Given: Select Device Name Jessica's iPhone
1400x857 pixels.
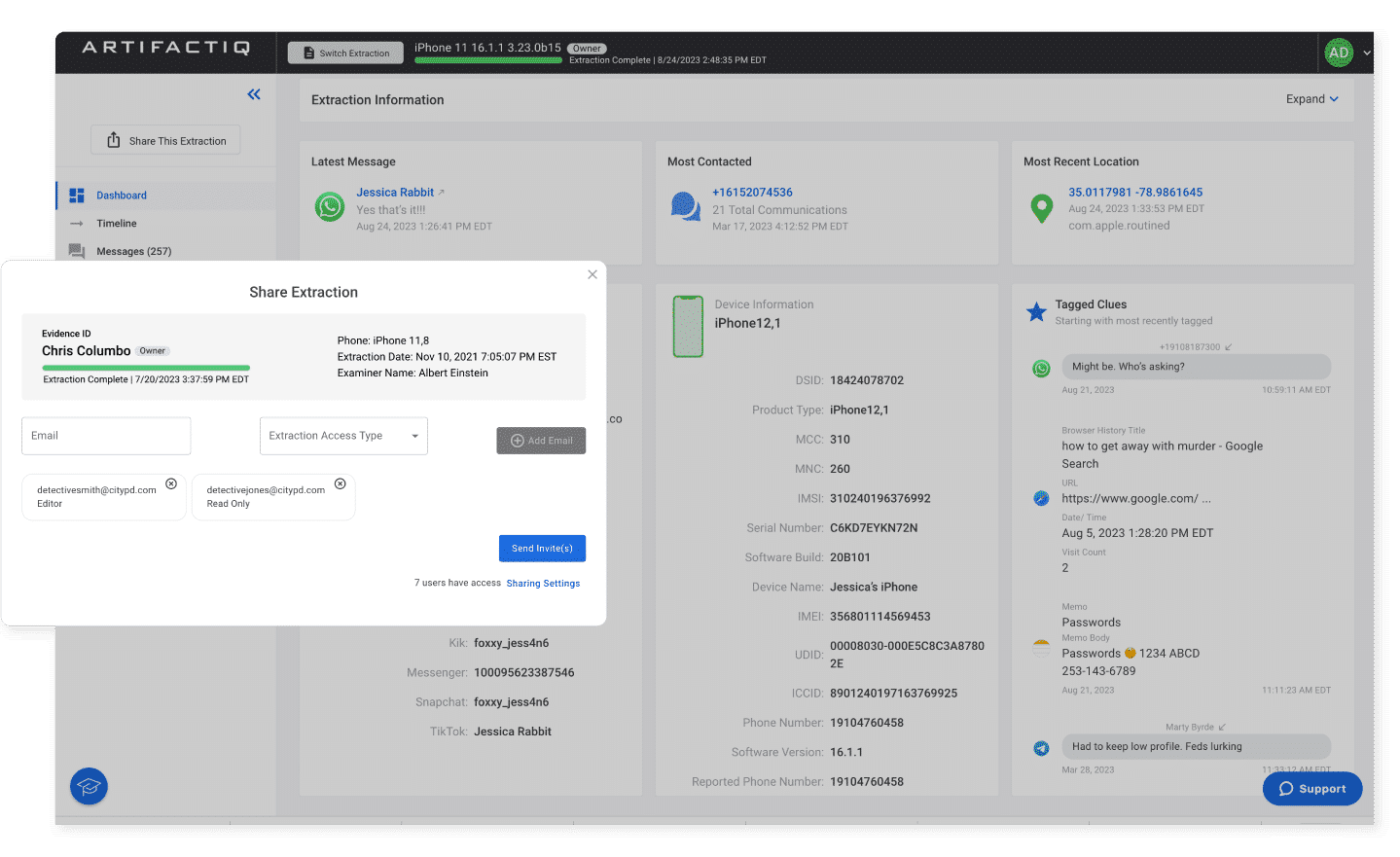Looking at the screenshot, I should pos(874,588).
